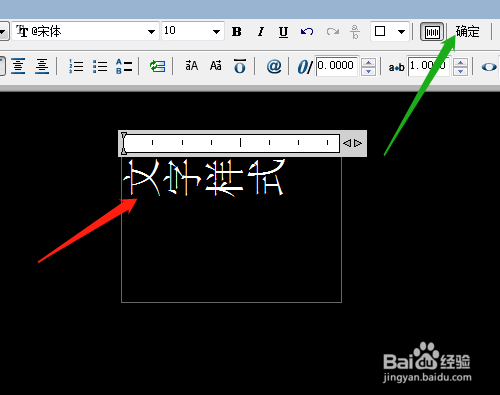500x395 pixels.
Task: Click the first-line indent marker on ruler
Action: click(x=124, y=136)
